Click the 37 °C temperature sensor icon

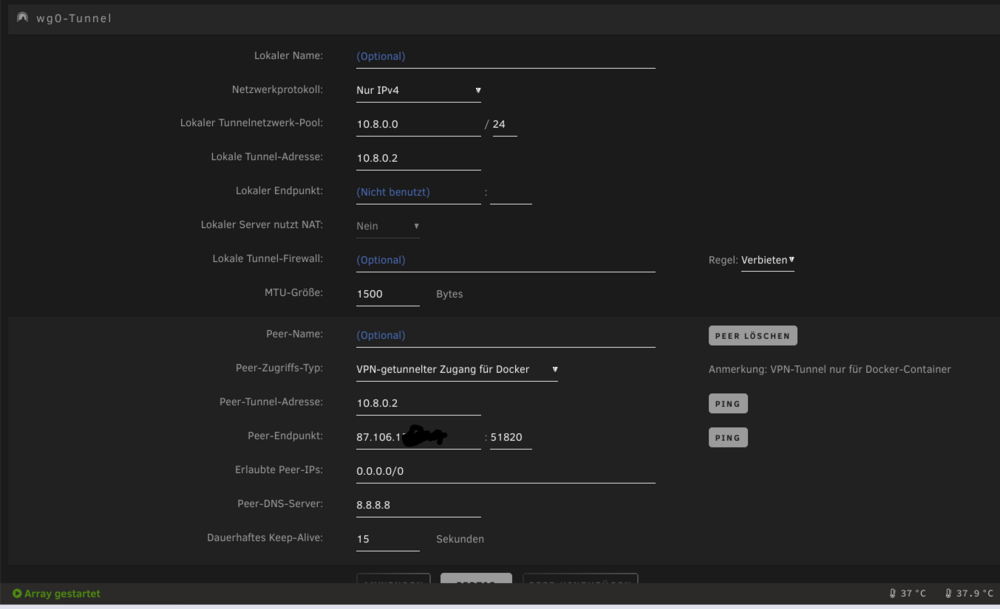(893, 594)
